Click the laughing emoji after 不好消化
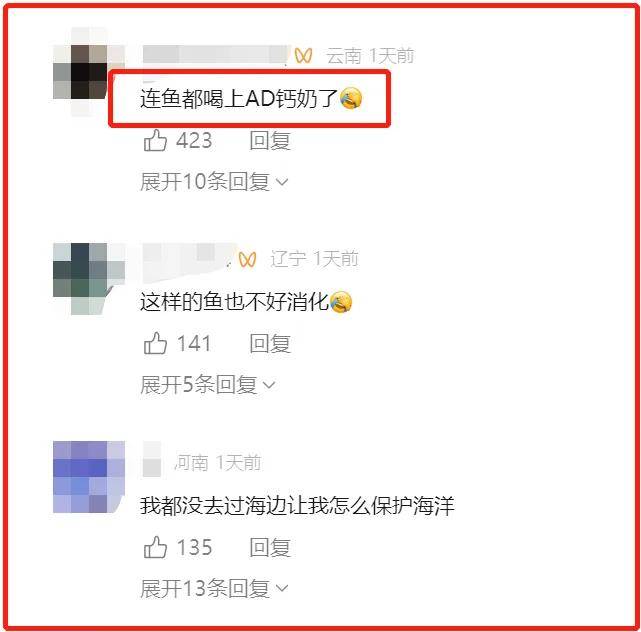The image size is (641, 632). click(x=341, y=302)
